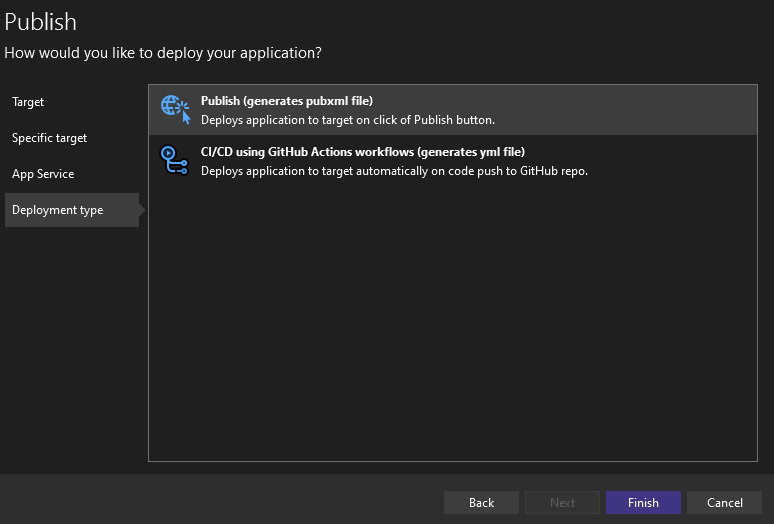Click the Back button
Viewport: 774px width, 524px height.
point(481,502)
